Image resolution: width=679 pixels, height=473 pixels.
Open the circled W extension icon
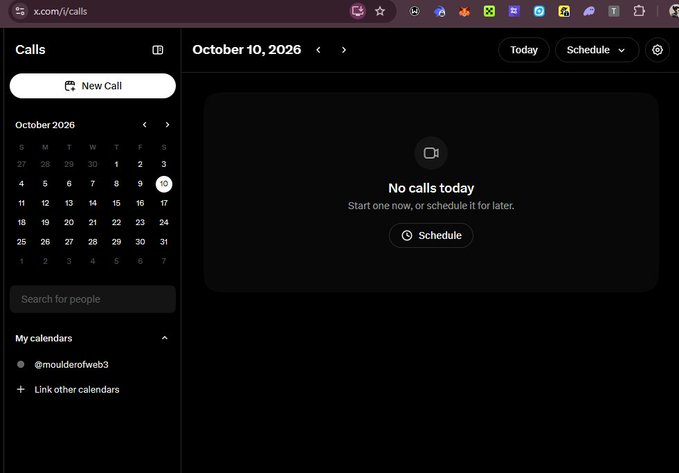click(x=414, y=11)
